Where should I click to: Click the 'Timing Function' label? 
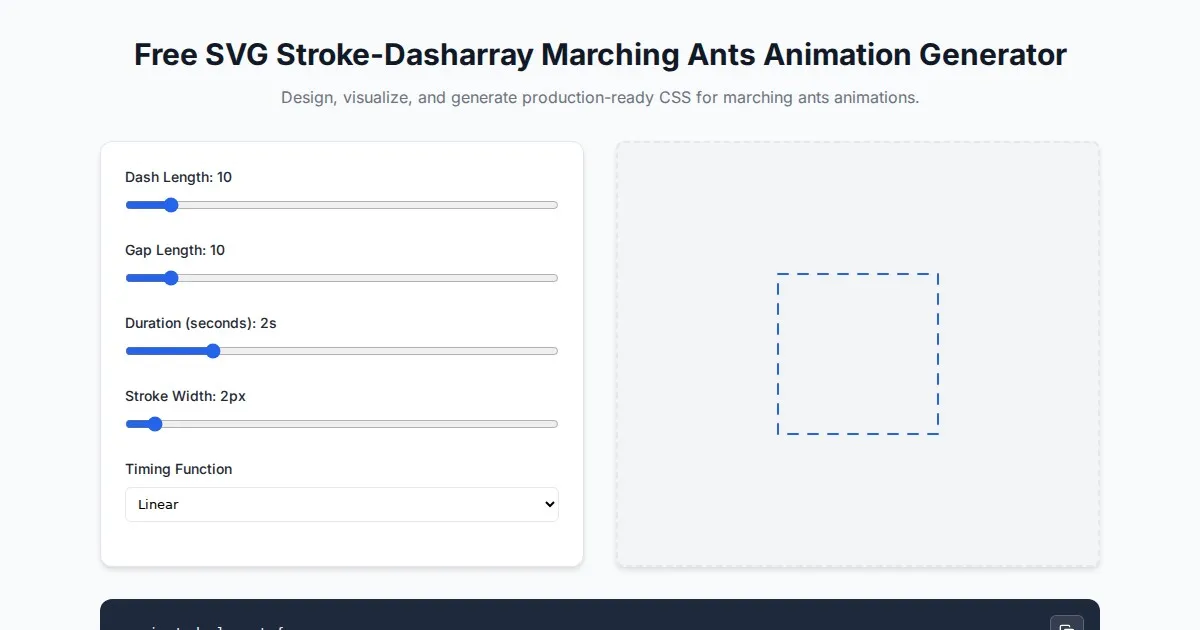coord(178,469)
